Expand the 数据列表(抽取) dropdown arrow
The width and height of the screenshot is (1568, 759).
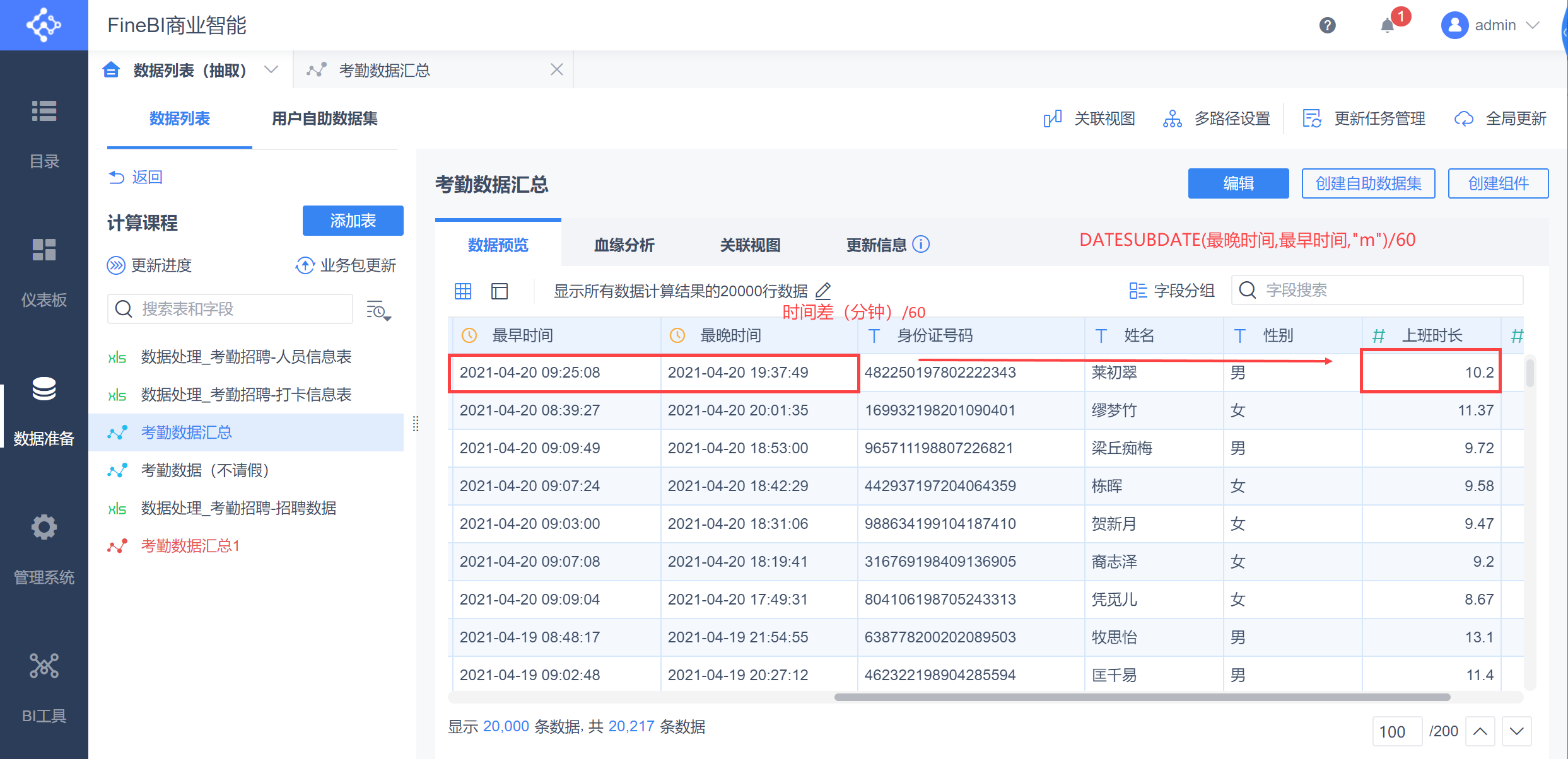pyautogui.click(x=271, y=69)
